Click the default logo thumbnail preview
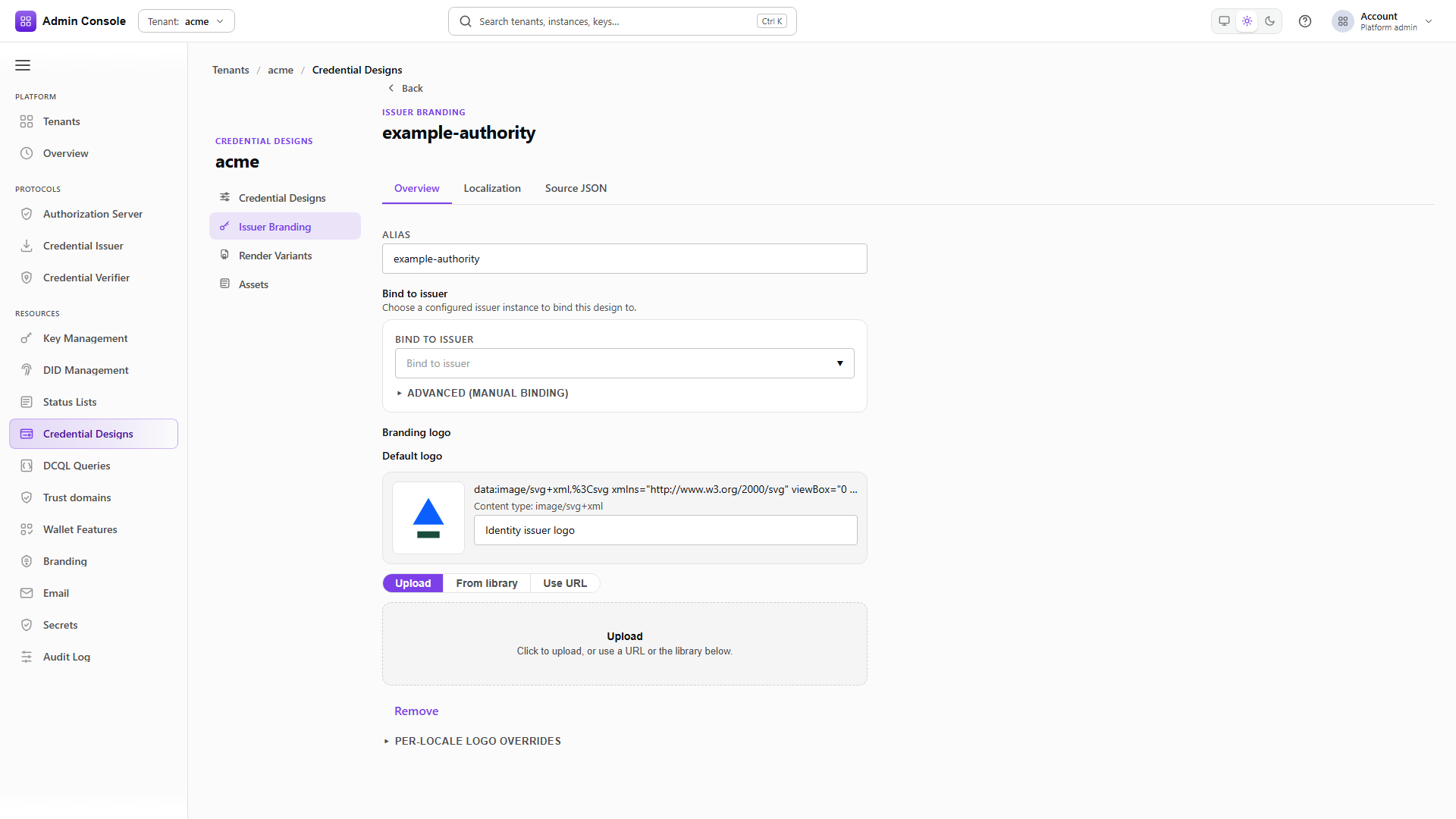This screenshot has width=1456, height=819. [x=428, y=518]
